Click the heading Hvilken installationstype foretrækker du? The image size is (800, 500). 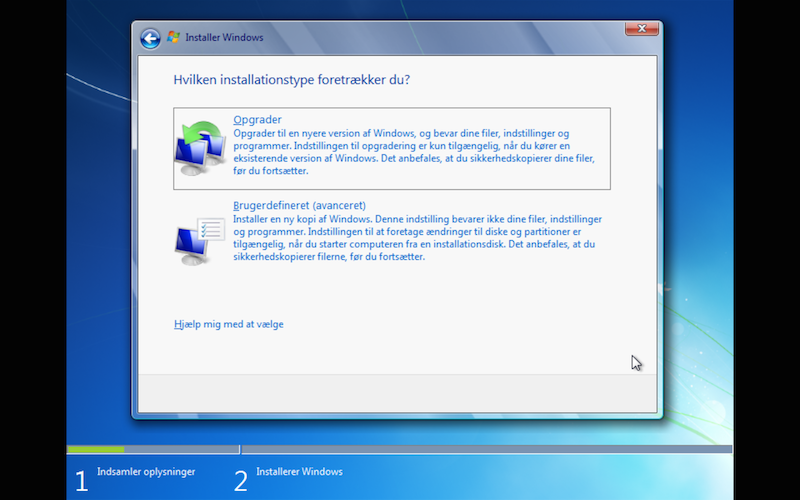291,80
